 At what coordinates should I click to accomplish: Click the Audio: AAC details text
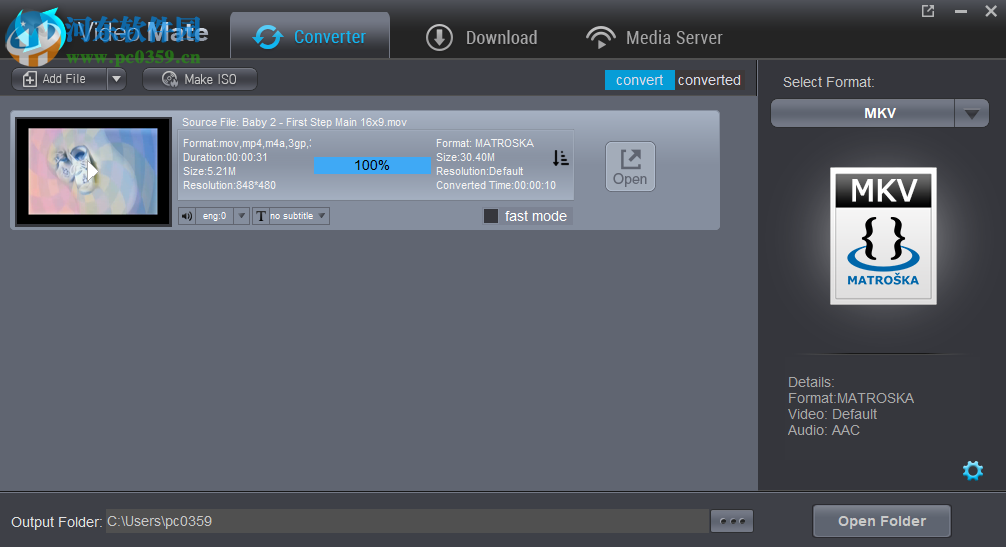tap(824, 430)
